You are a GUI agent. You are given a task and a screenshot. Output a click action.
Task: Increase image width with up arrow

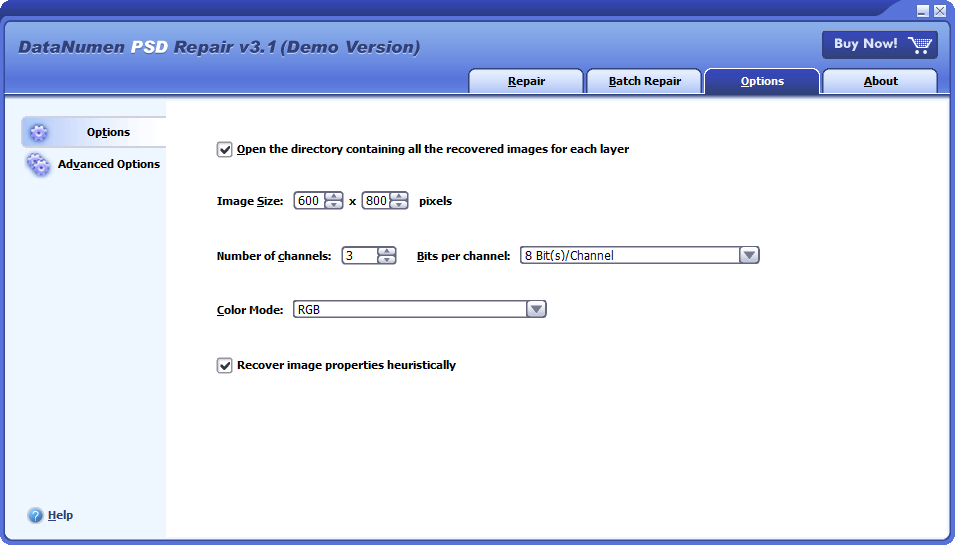coord(334,196)
